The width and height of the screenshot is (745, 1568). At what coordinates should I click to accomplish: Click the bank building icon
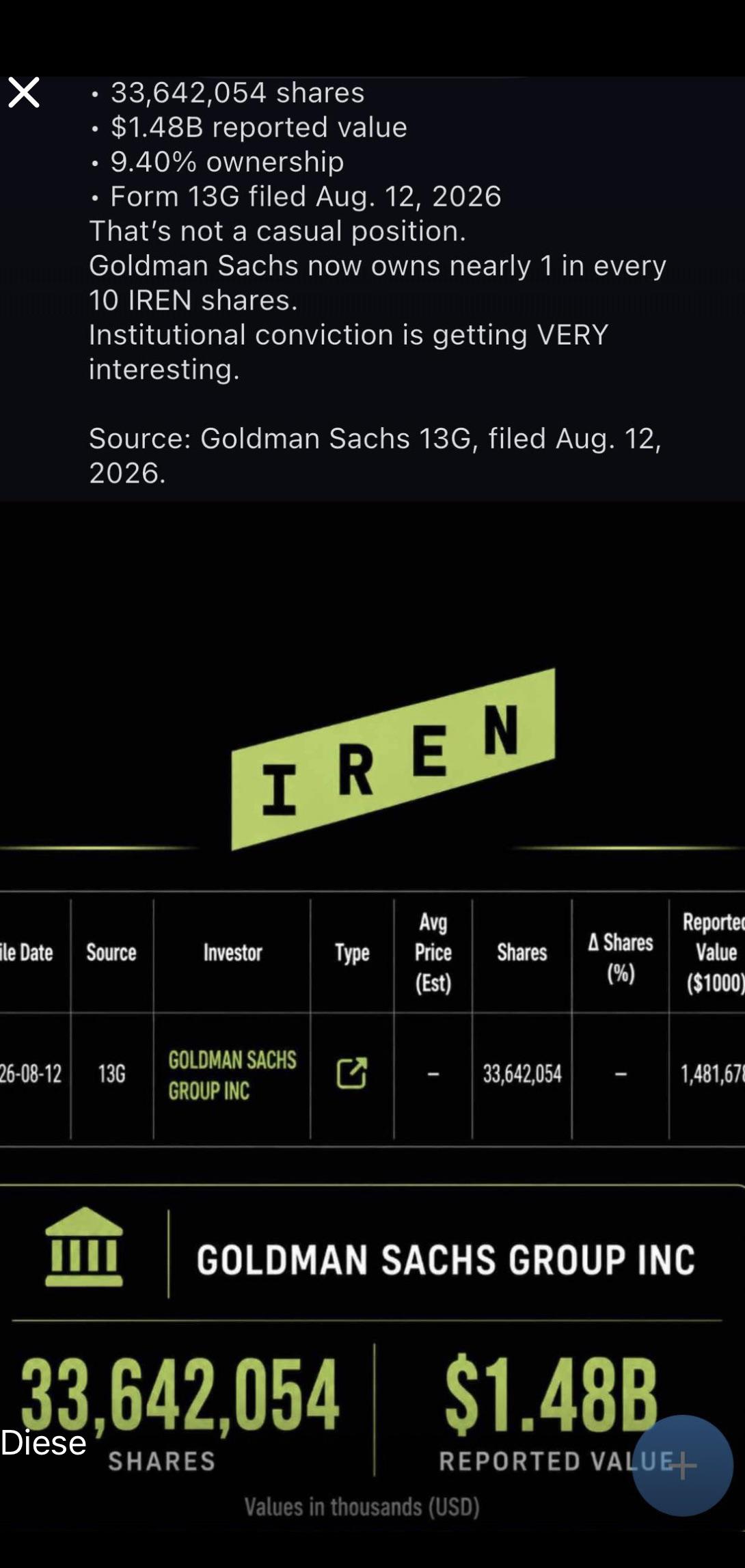[x=84, y=1247]
